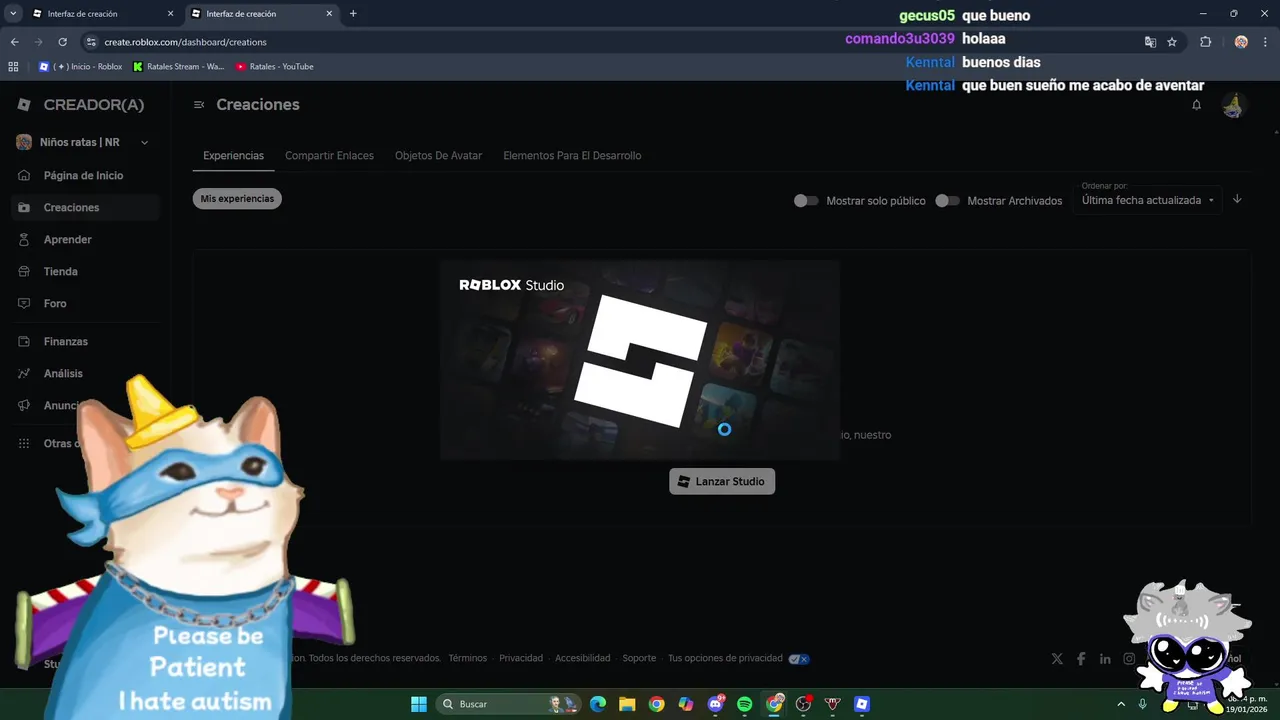Open the Soporte footer link
The image size is (1280, 720).
(x=639, y=658)
